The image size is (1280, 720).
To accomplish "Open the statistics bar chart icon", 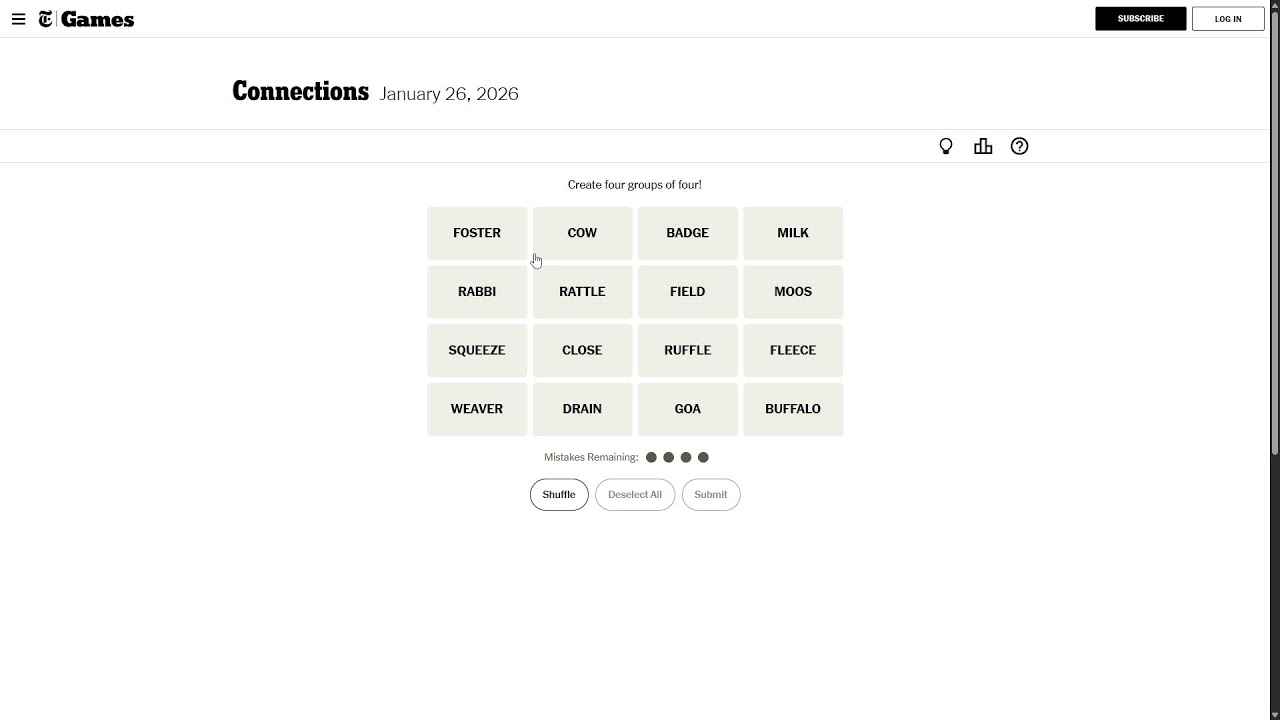I will click(983, 147).
